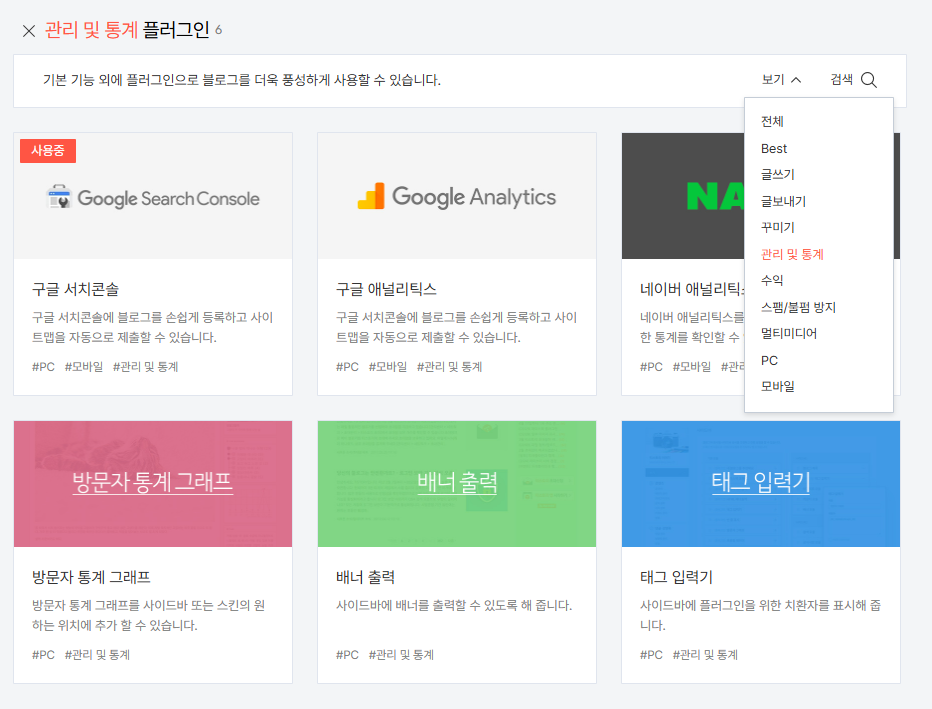Select 전체 in the view menu

pos(772,121)
